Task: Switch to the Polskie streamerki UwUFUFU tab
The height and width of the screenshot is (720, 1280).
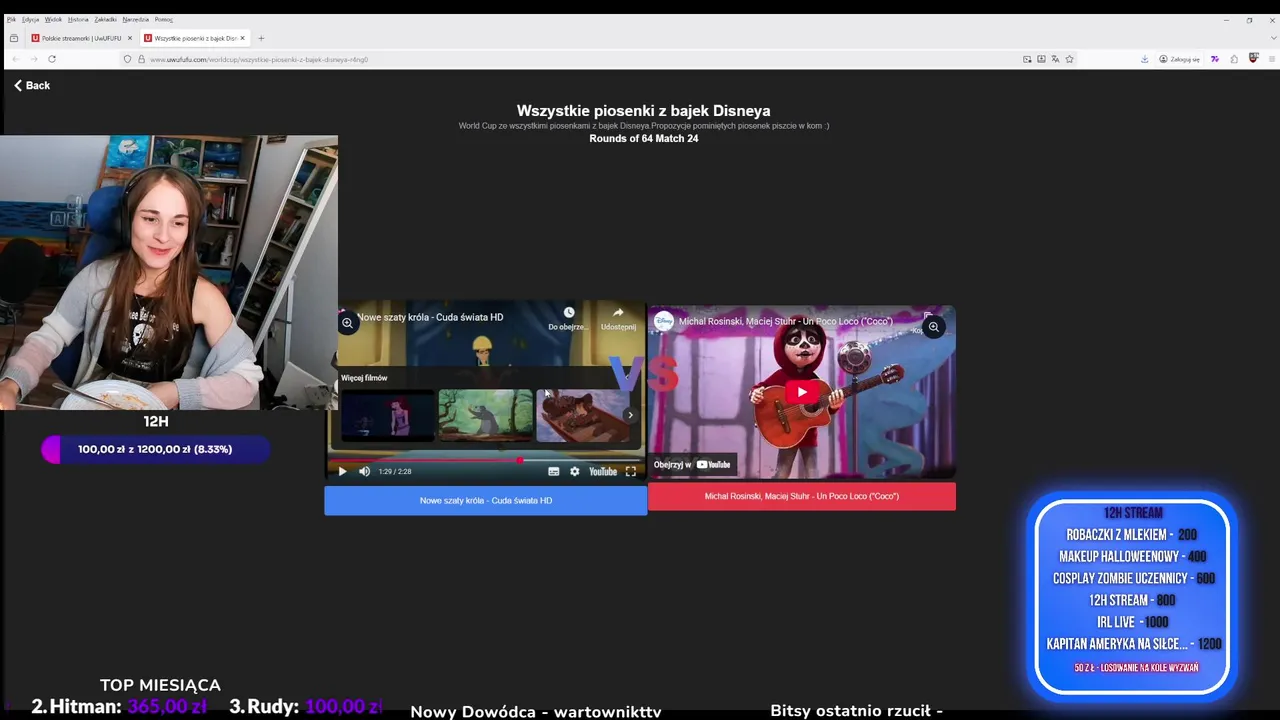Action: [81, 38]
